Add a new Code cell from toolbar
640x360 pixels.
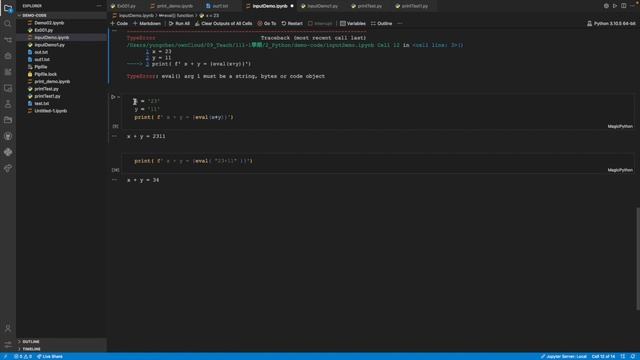click(x=119, y=24)
